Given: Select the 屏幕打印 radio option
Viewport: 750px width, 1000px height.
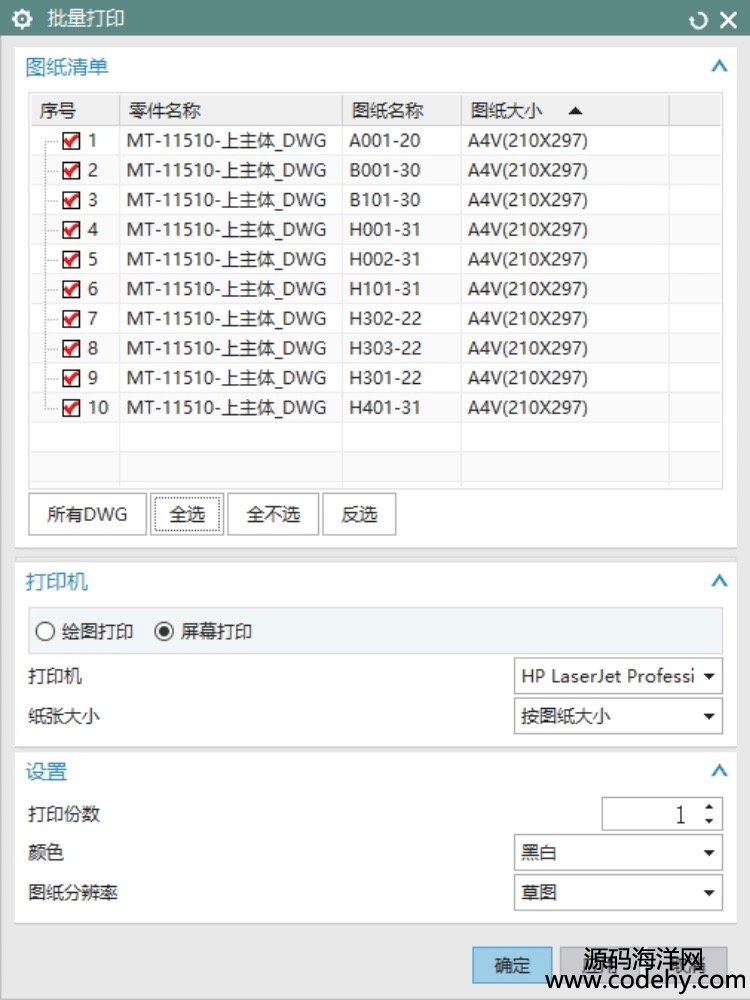Looking at the screenshot, I should click(x=165, y=632).
